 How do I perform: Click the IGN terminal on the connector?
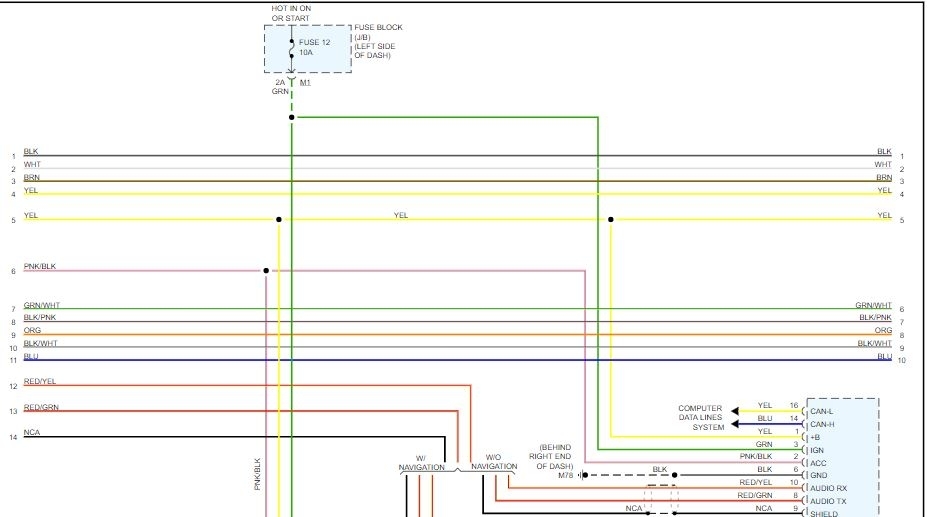817,450
